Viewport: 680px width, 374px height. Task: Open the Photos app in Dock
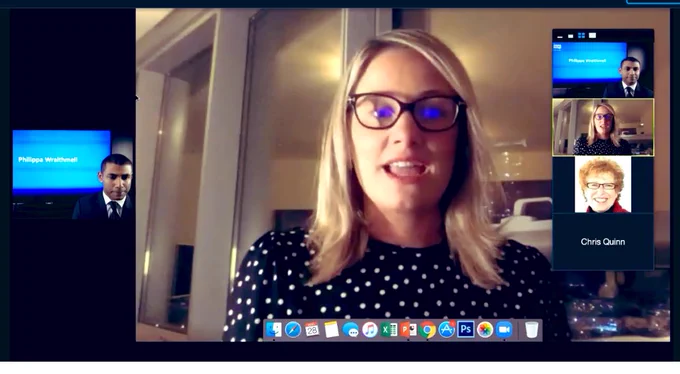485,330
